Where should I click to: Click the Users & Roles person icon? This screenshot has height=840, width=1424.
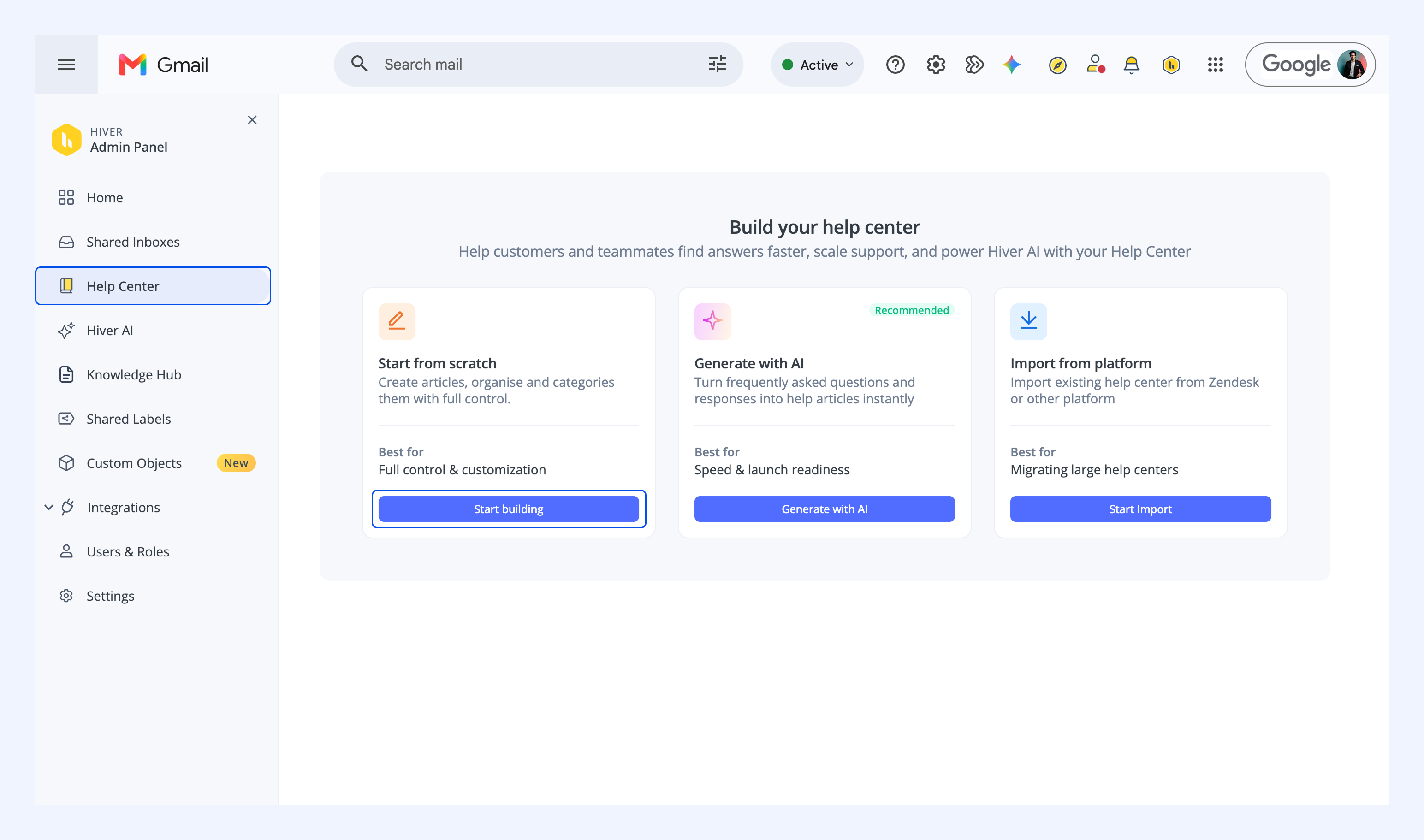tap(66, 552)
